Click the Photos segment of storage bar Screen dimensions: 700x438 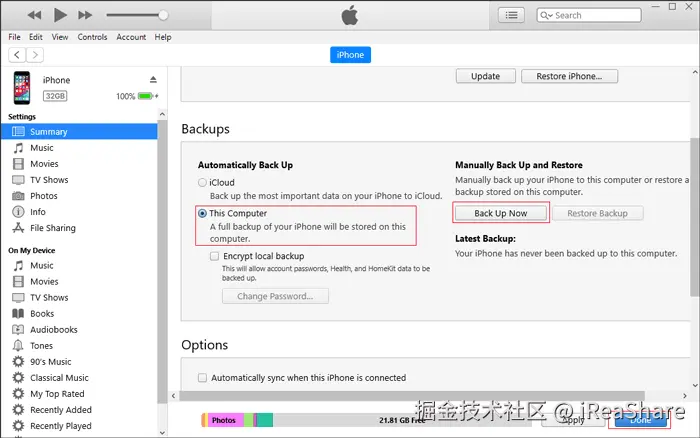click(x=225, y=420)
